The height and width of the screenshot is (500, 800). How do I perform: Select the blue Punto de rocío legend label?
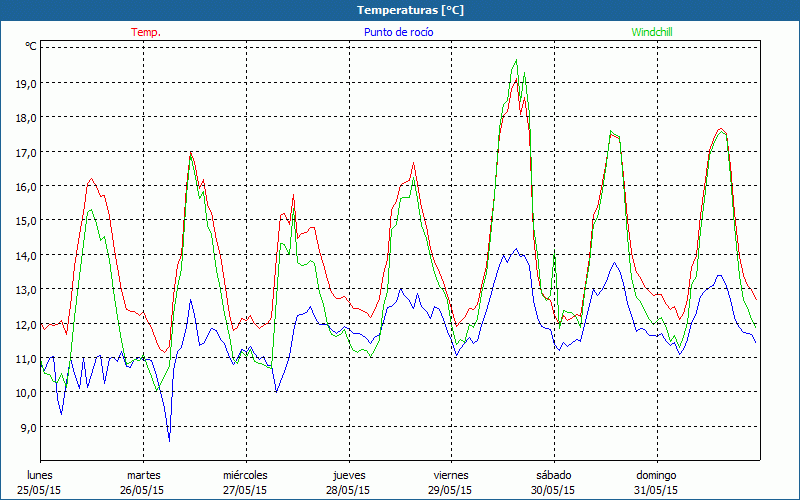pos(398,32)
